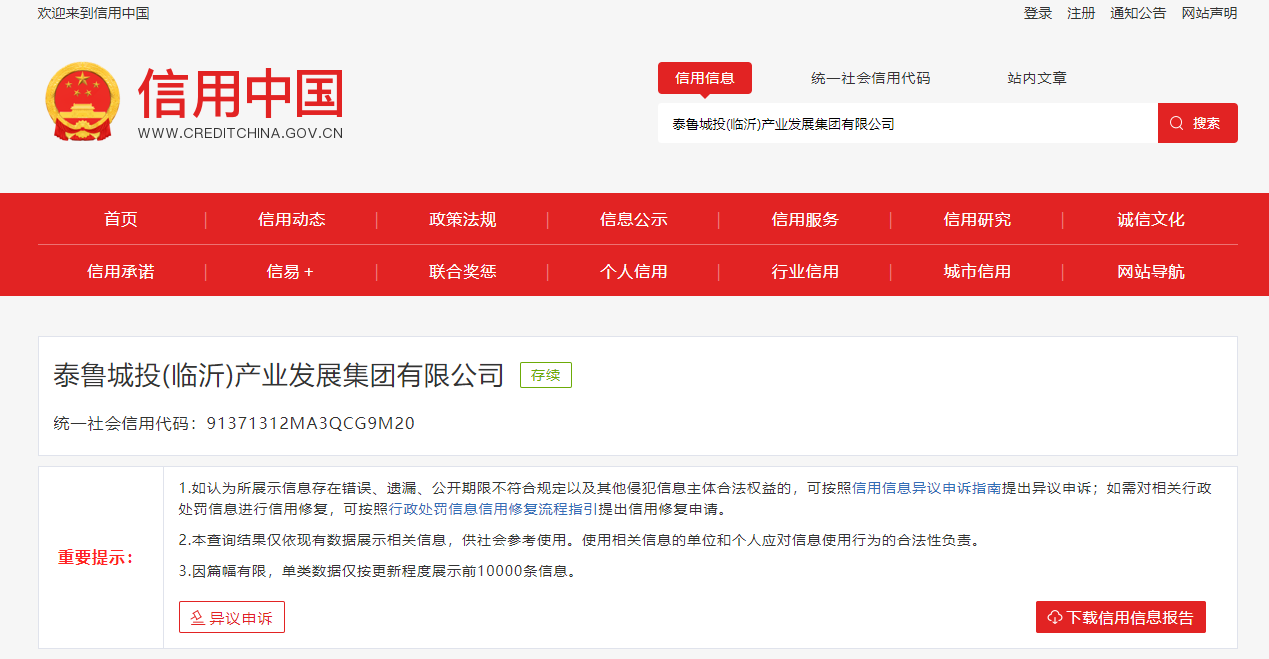Click credit code 91371312MA3QCG9M20
The width and height of the screenshot is (1269, 659).
click(x=310, y=423)
